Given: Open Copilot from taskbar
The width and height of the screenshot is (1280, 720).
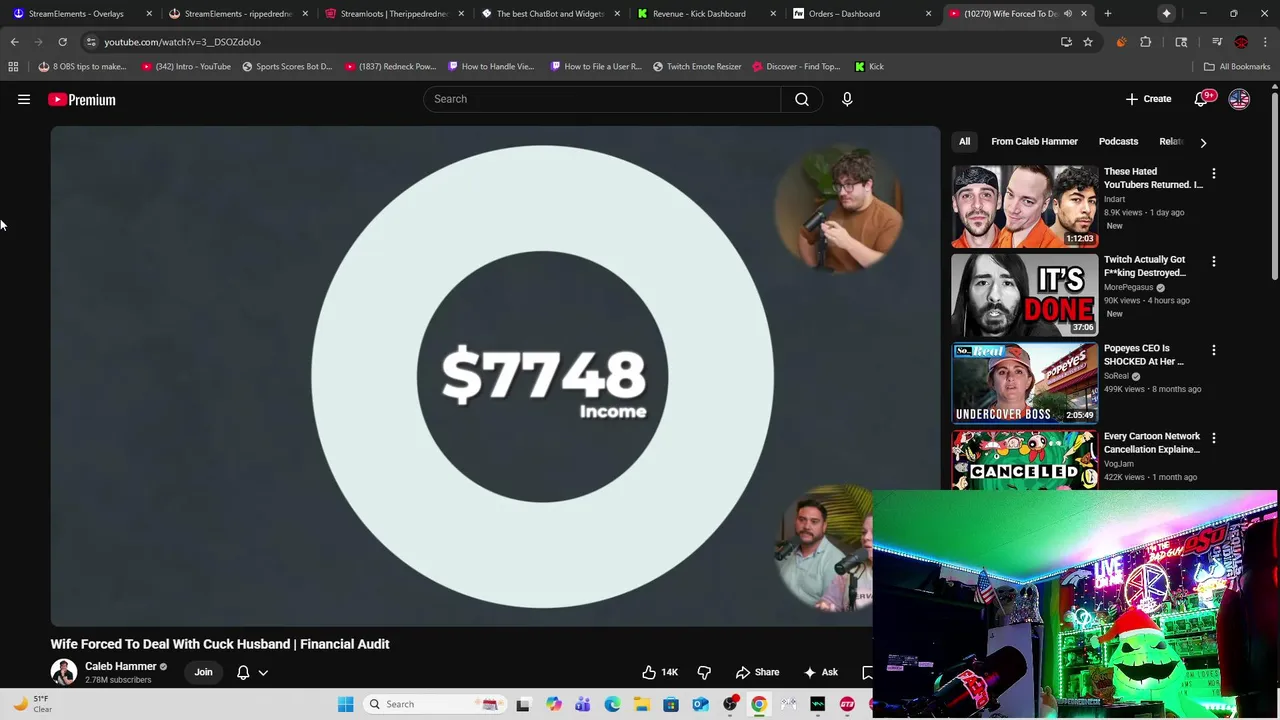Looking at the screenshot, I should pyautogui.click(x=553, y=704).
